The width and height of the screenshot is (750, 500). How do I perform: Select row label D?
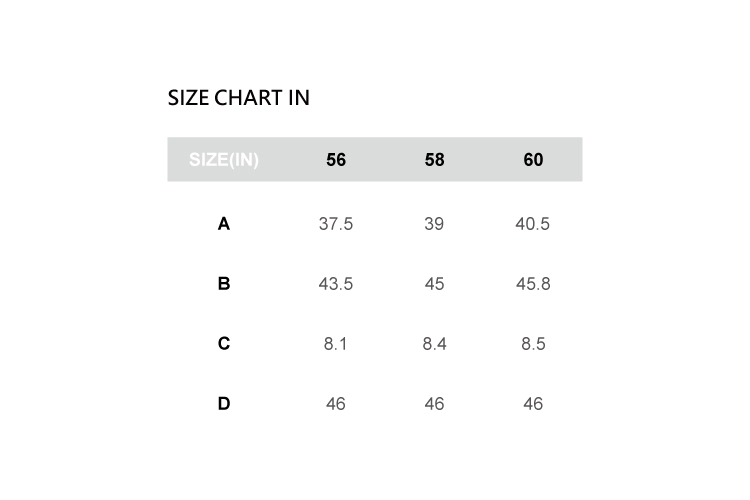224,404
